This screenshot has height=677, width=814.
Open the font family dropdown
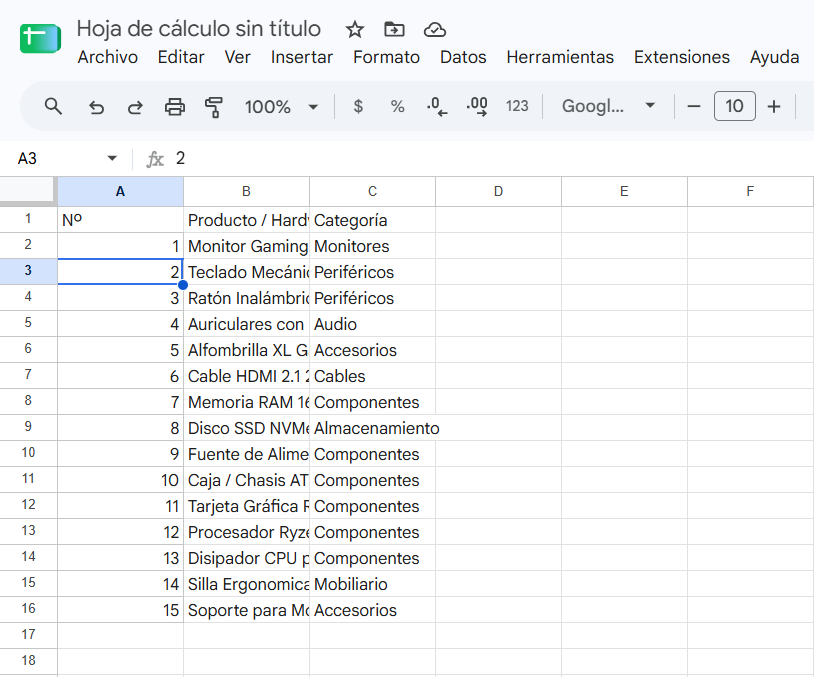(608, 106)
